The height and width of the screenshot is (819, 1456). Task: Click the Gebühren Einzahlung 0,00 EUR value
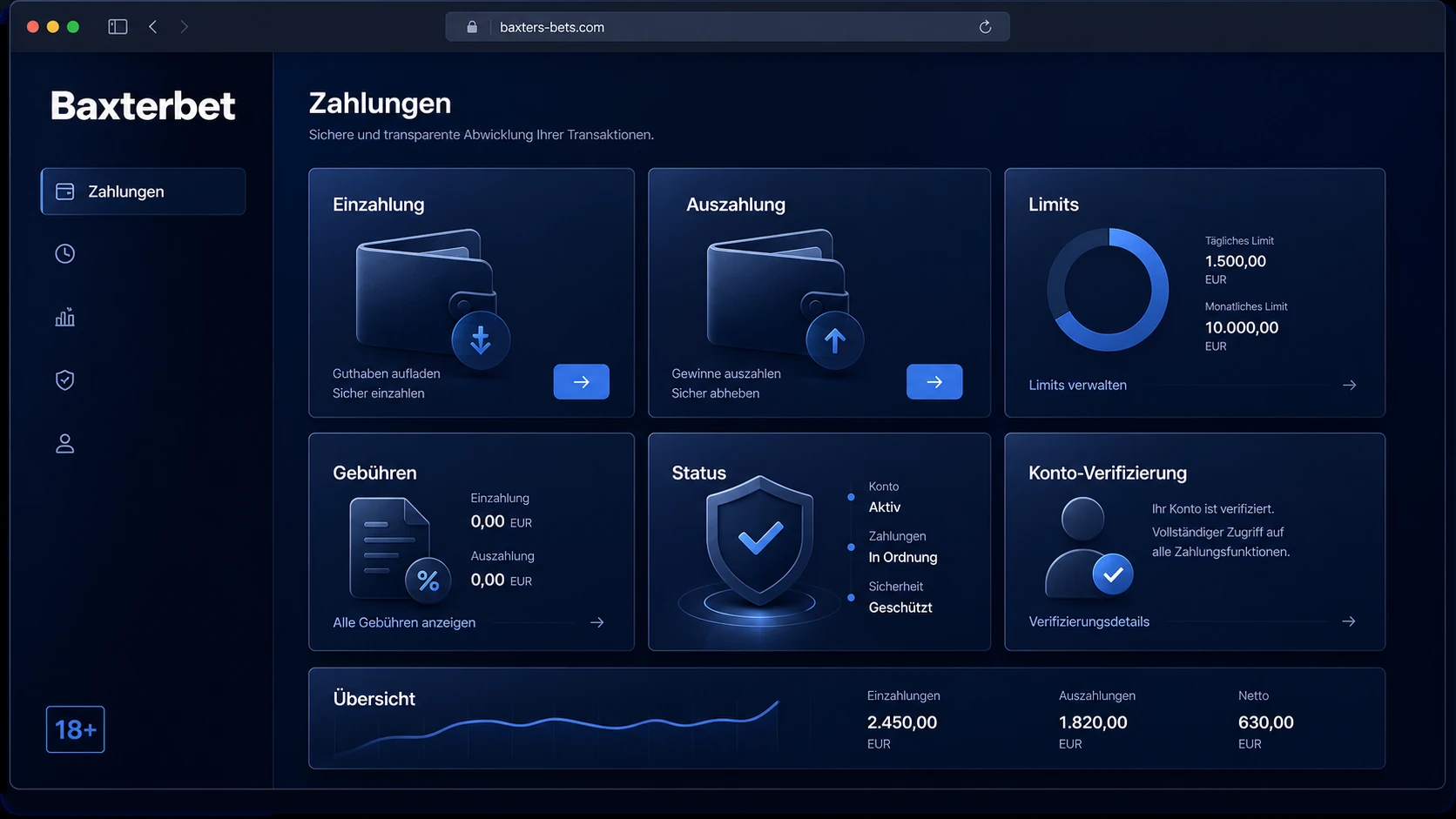click(502, 521)
